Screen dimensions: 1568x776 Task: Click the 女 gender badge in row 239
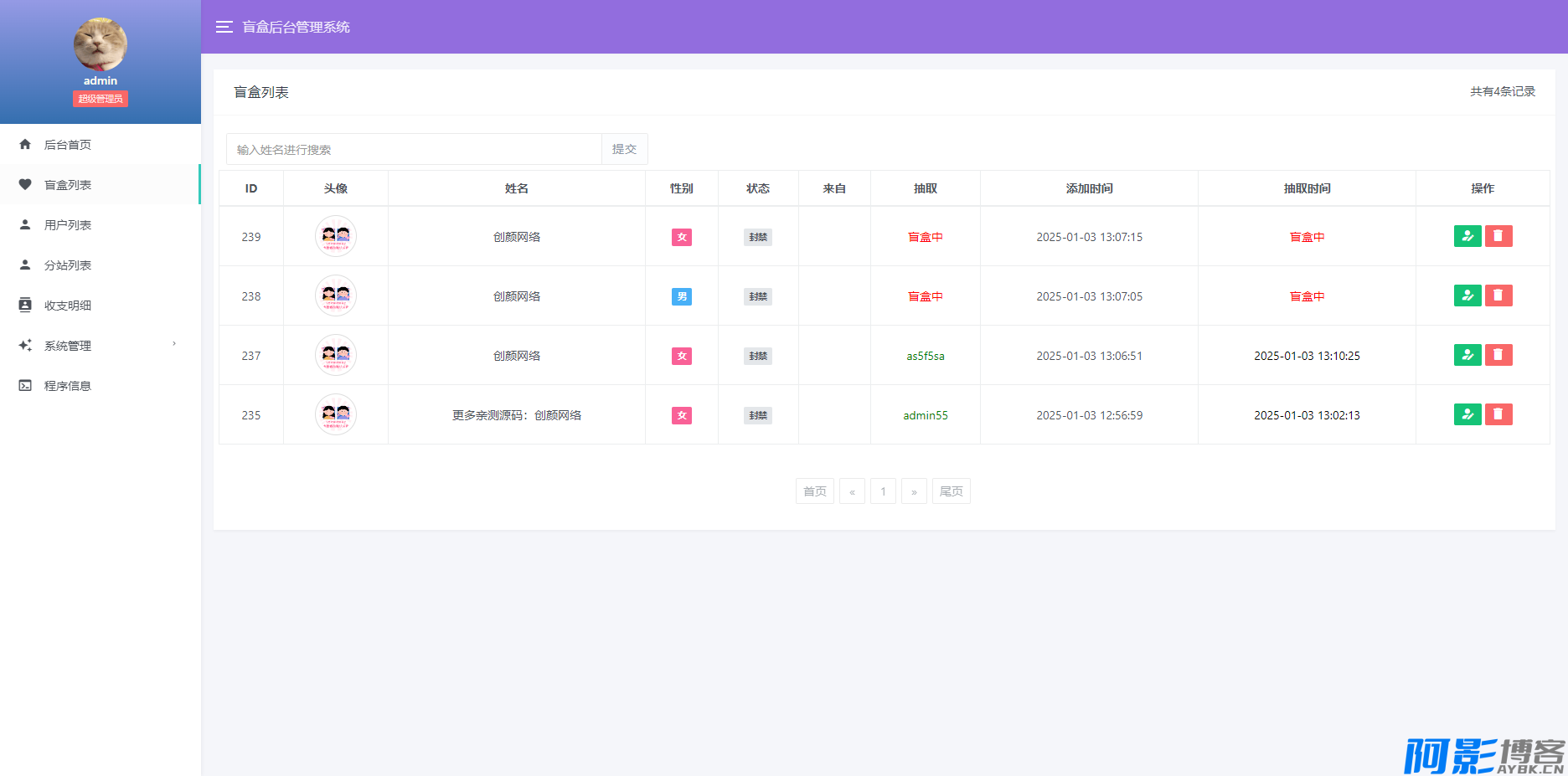point(682,237)
